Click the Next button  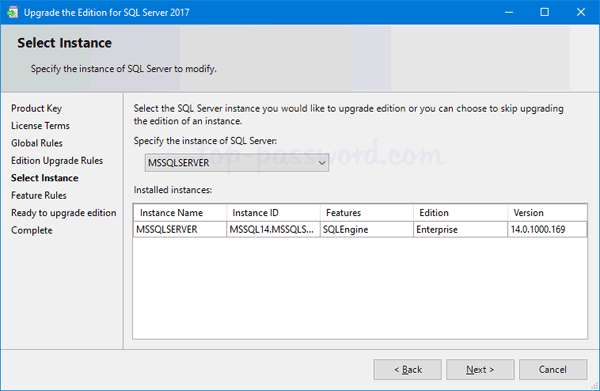pyautogui.click(x=480, y=369)
